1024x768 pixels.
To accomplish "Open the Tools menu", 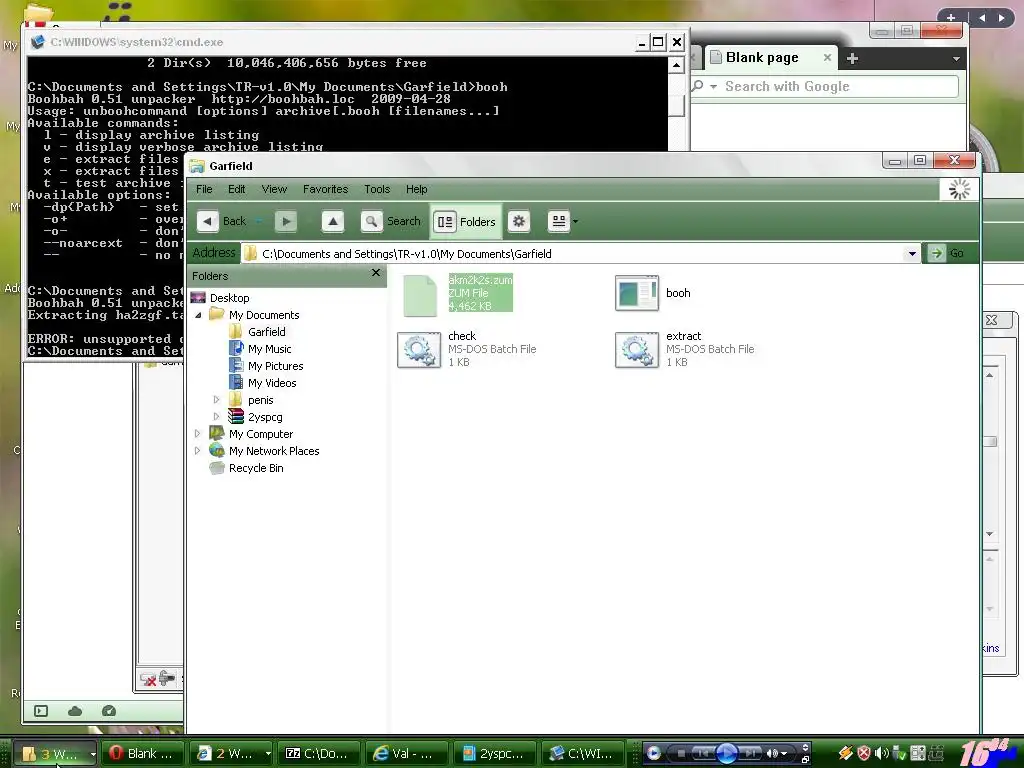I will coord(377,189).
